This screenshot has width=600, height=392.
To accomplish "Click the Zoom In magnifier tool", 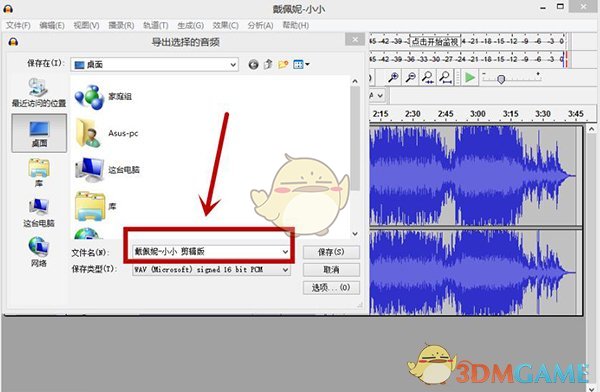I will pos(393,77).
